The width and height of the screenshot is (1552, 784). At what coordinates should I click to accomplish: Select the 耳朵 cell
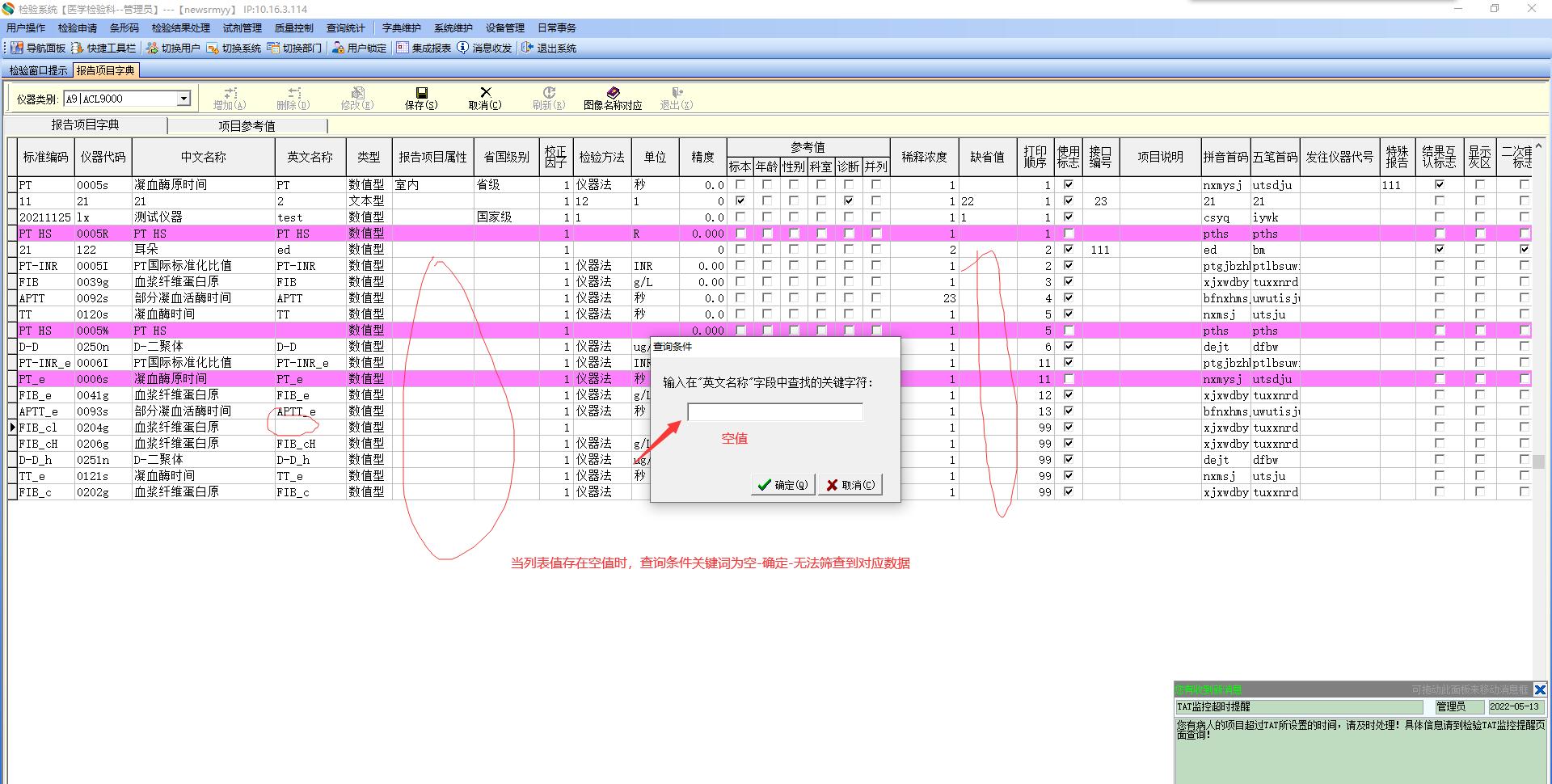coord(203,250)
